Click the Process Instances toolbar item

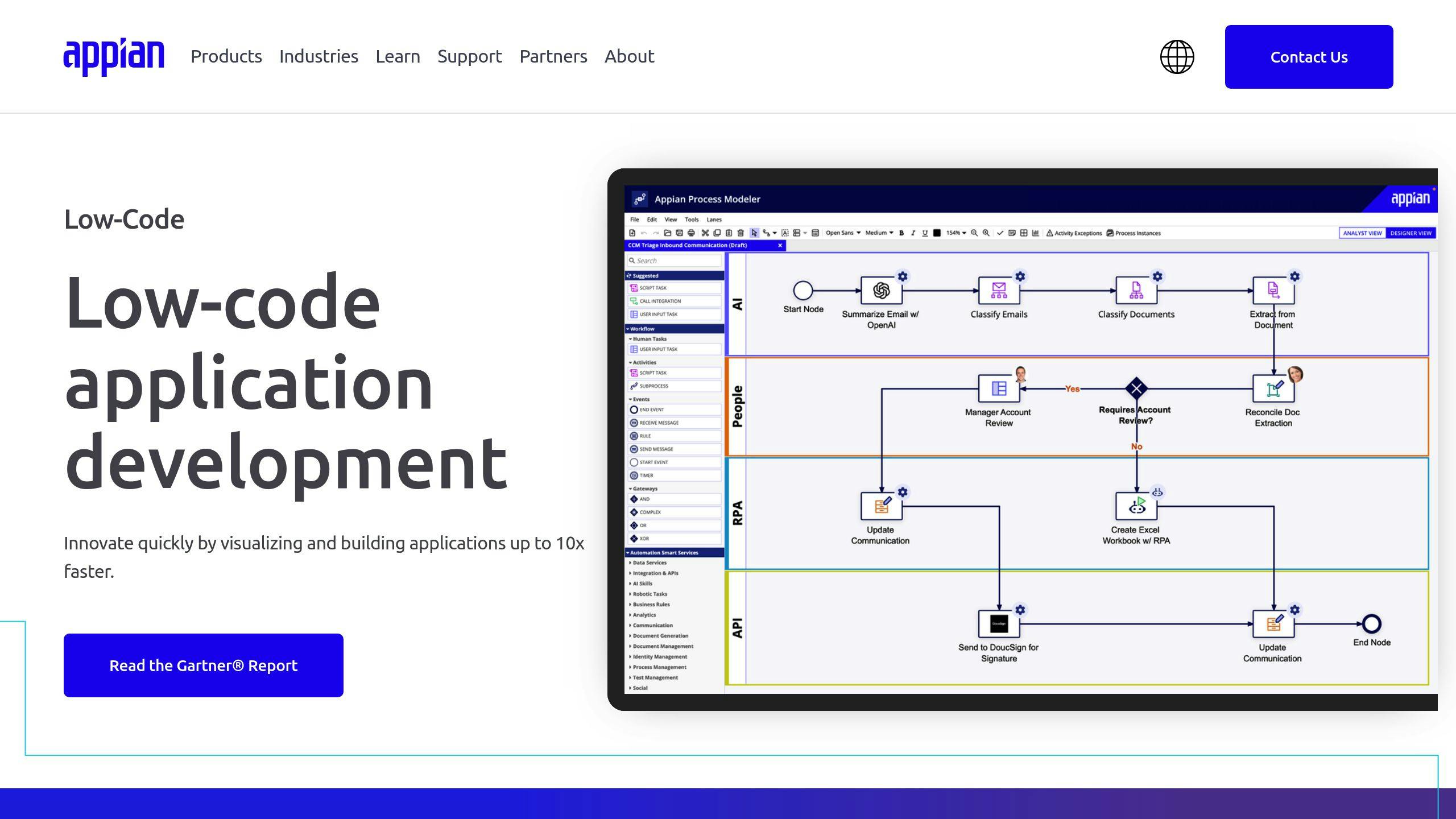(1134, 233)
